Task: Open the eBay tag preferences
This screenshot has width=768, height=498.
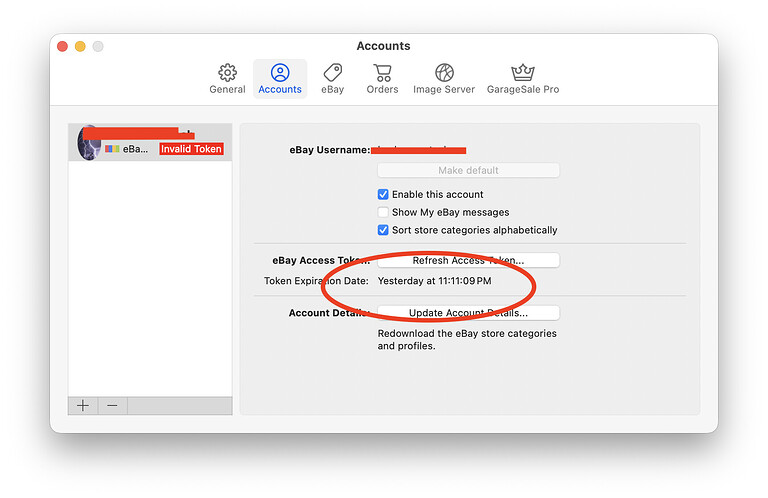Action: (x=333, y=79)
